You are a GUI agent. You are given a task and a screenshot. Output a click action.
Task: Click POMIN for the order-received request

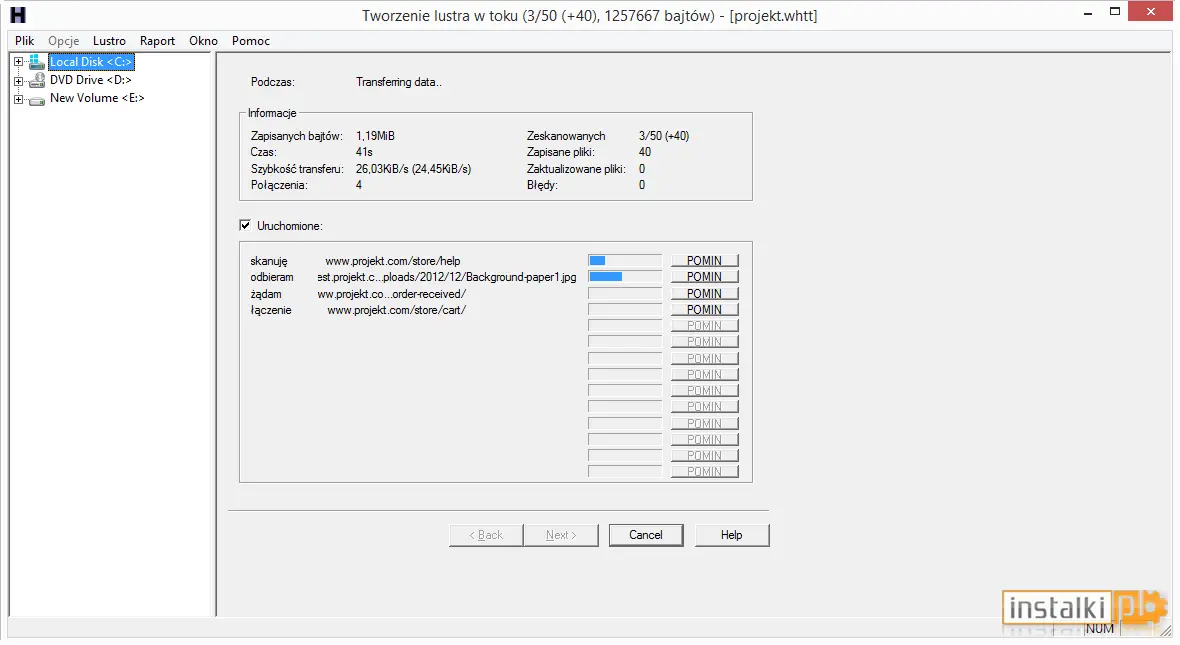pos(704,294)
